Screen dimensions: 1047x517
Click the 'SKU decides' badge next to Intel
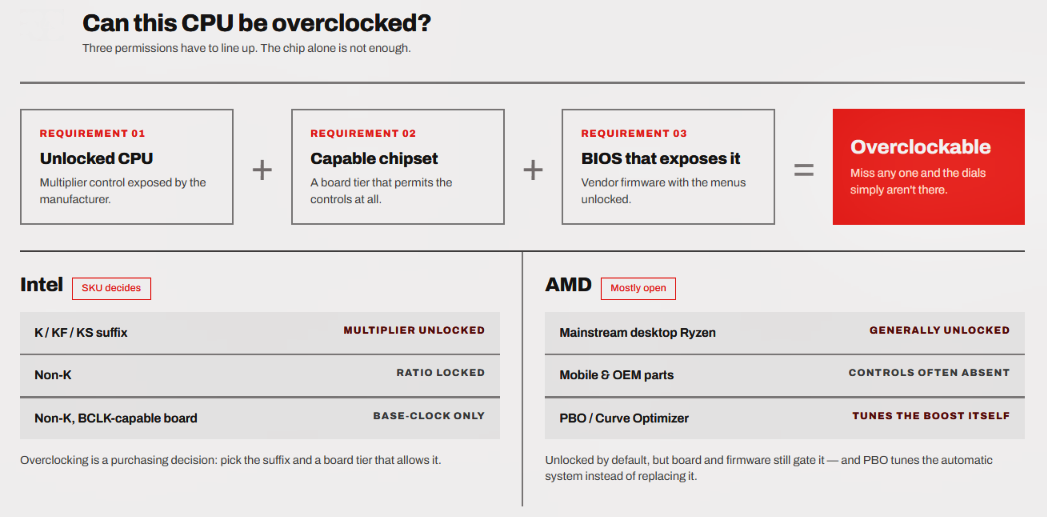coord(112,288)
